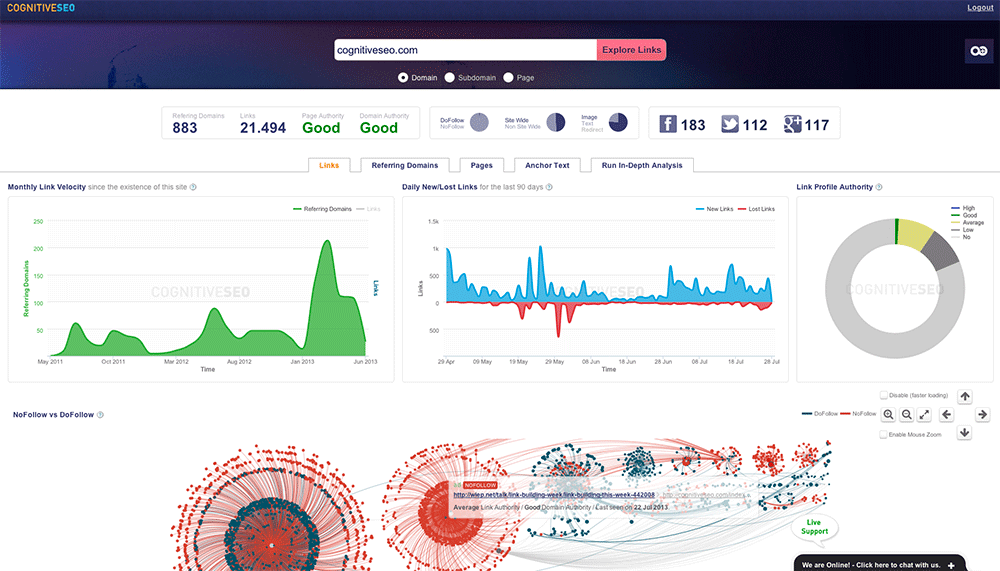Open help icon next to Monthly Link Velocity

pos(193,187)
